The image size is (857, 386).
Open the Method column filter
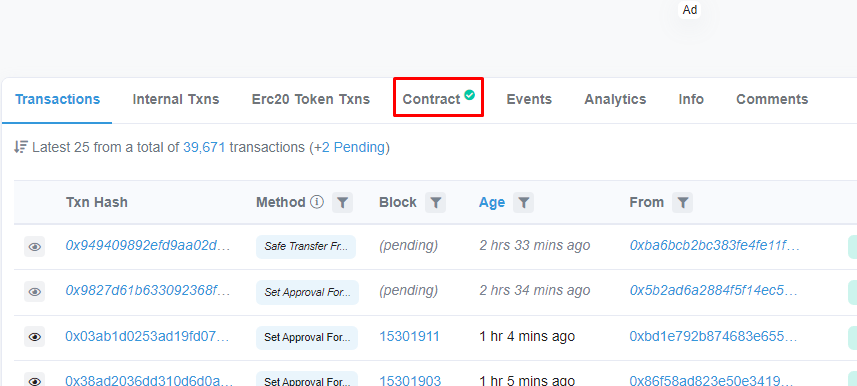pyautogui.click(x=342, y=203)
